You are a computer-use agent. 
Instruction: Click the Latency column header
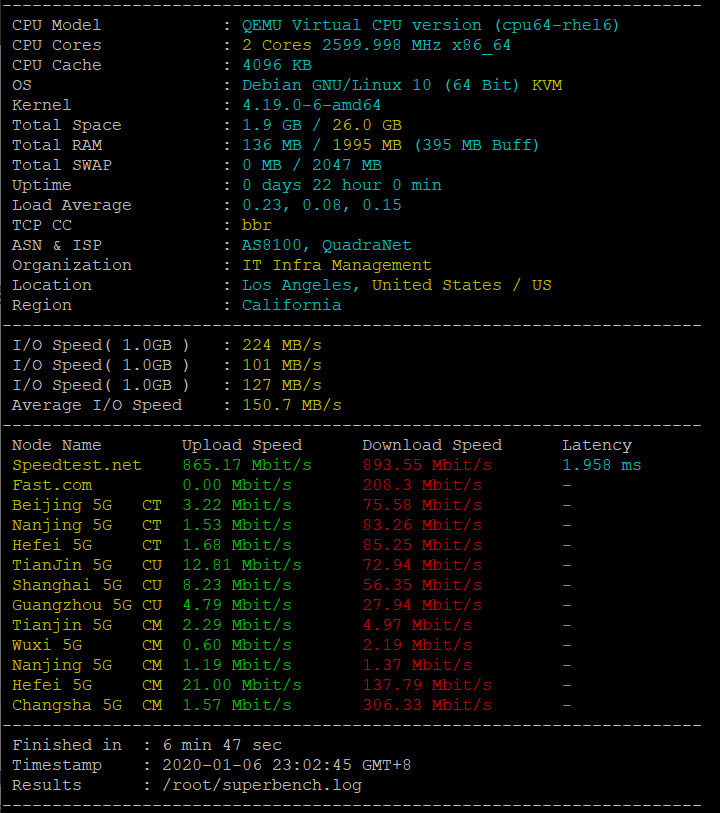pos(596,445)
